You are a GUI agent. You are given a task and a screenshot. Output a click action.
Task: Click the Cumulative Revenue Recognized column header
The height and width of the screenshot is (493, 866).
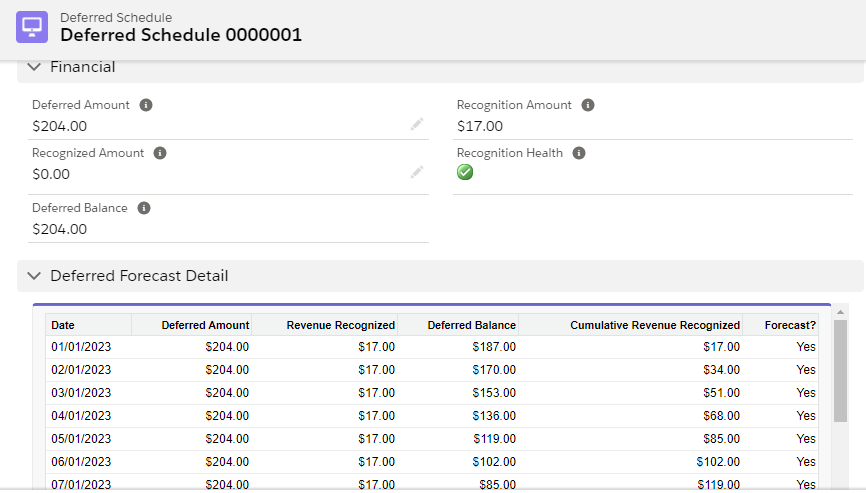pyautogui.click(x=655, y=325)
